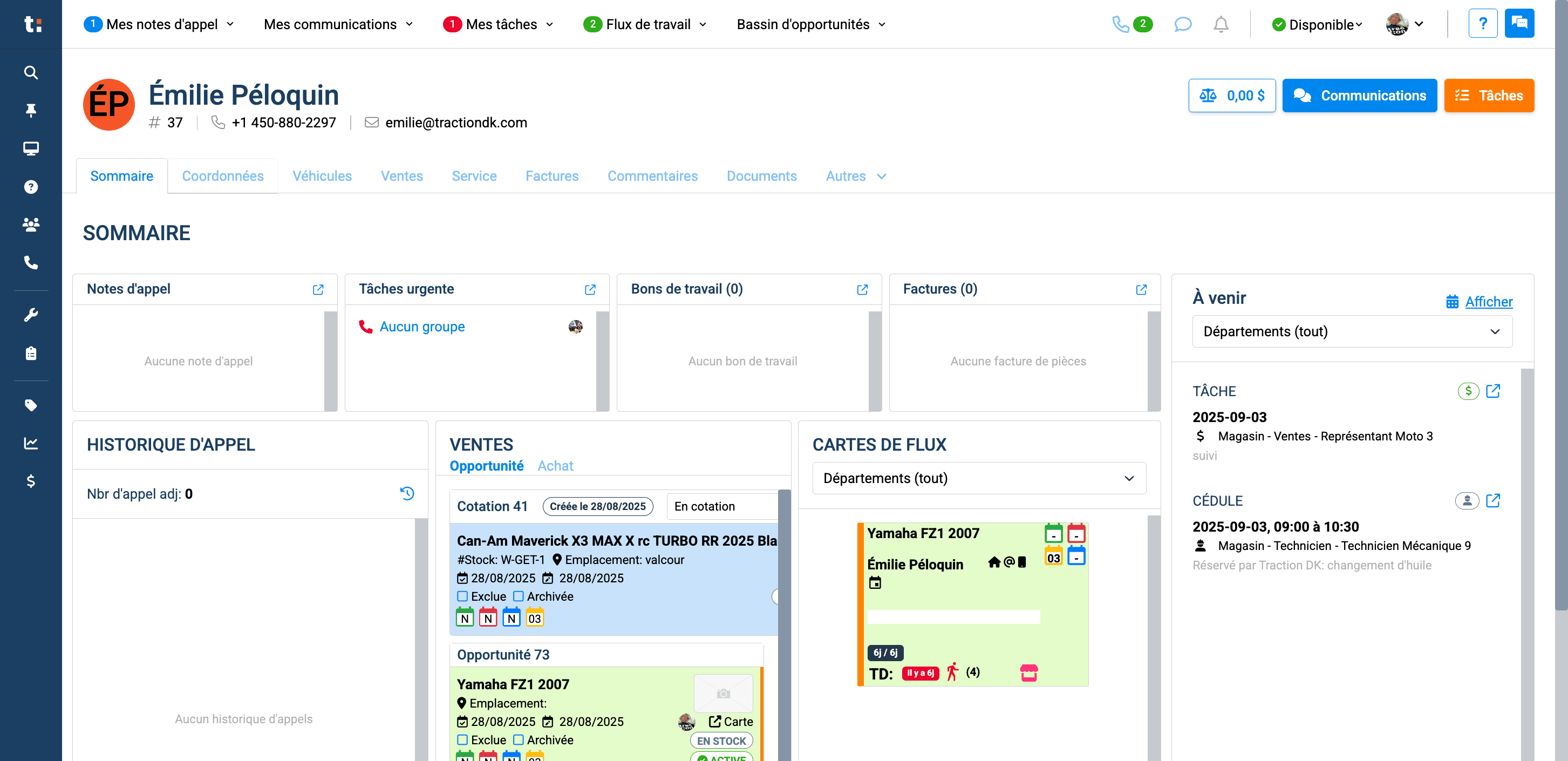Open the chart analytics icon in the sidebar
This screenshot has height=761, width=1568.
pyautogui.click(x=30, y=443)
